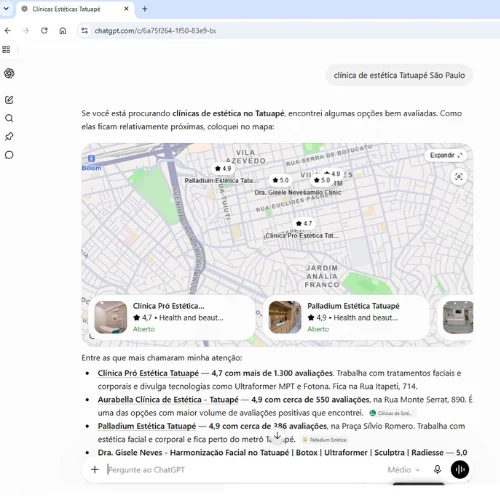
Task: Close the Clínicas Estéticas Tatuapé tab
Action: 126,9
